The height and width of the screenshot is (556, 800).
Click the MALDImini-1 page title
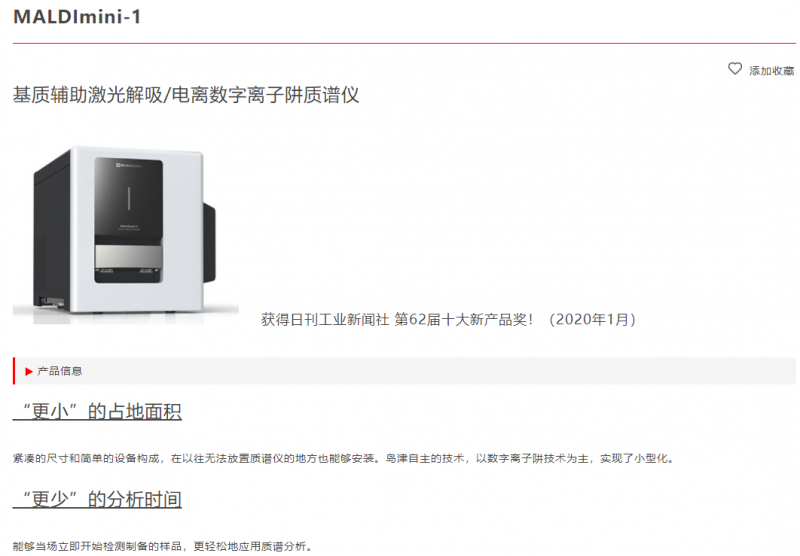(x=77, y=17)
